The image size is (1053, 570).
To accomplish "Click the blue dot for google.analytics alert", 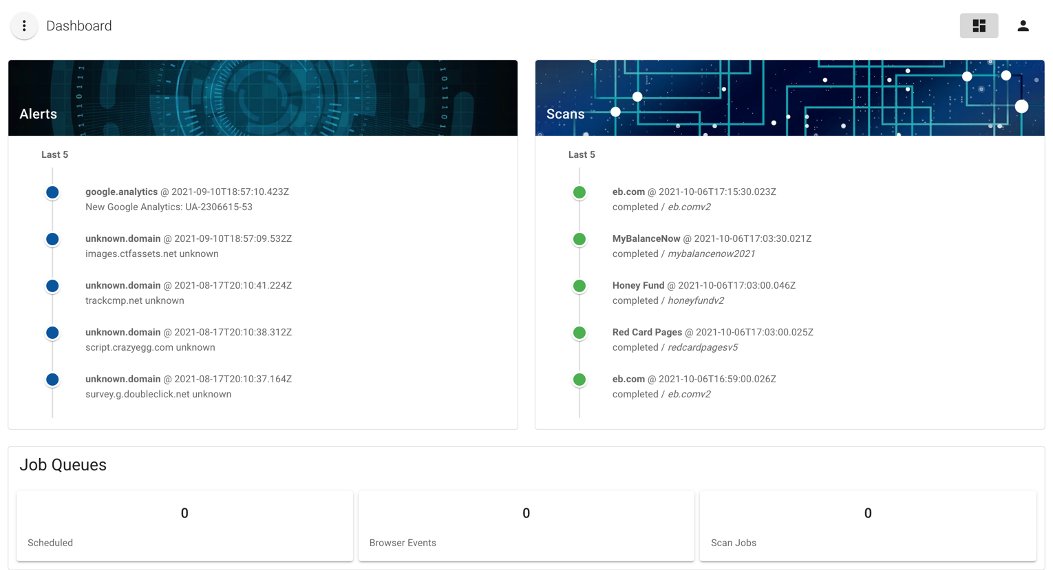I will click(x=53, y=193).
